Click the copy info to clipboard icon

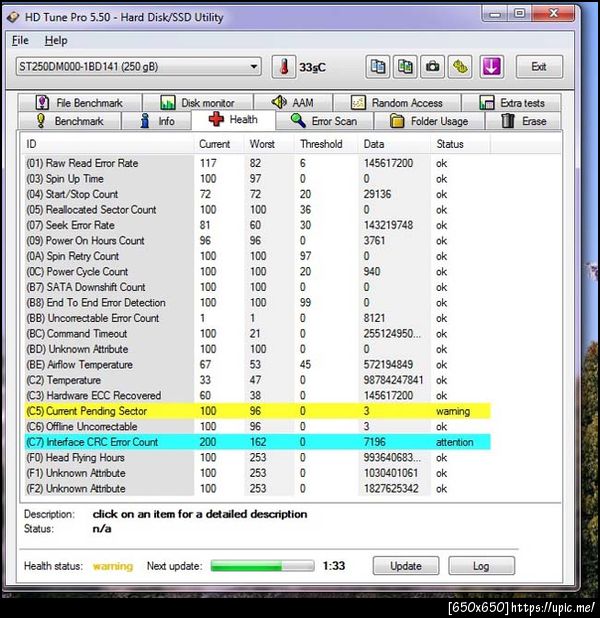click(378, 67)
